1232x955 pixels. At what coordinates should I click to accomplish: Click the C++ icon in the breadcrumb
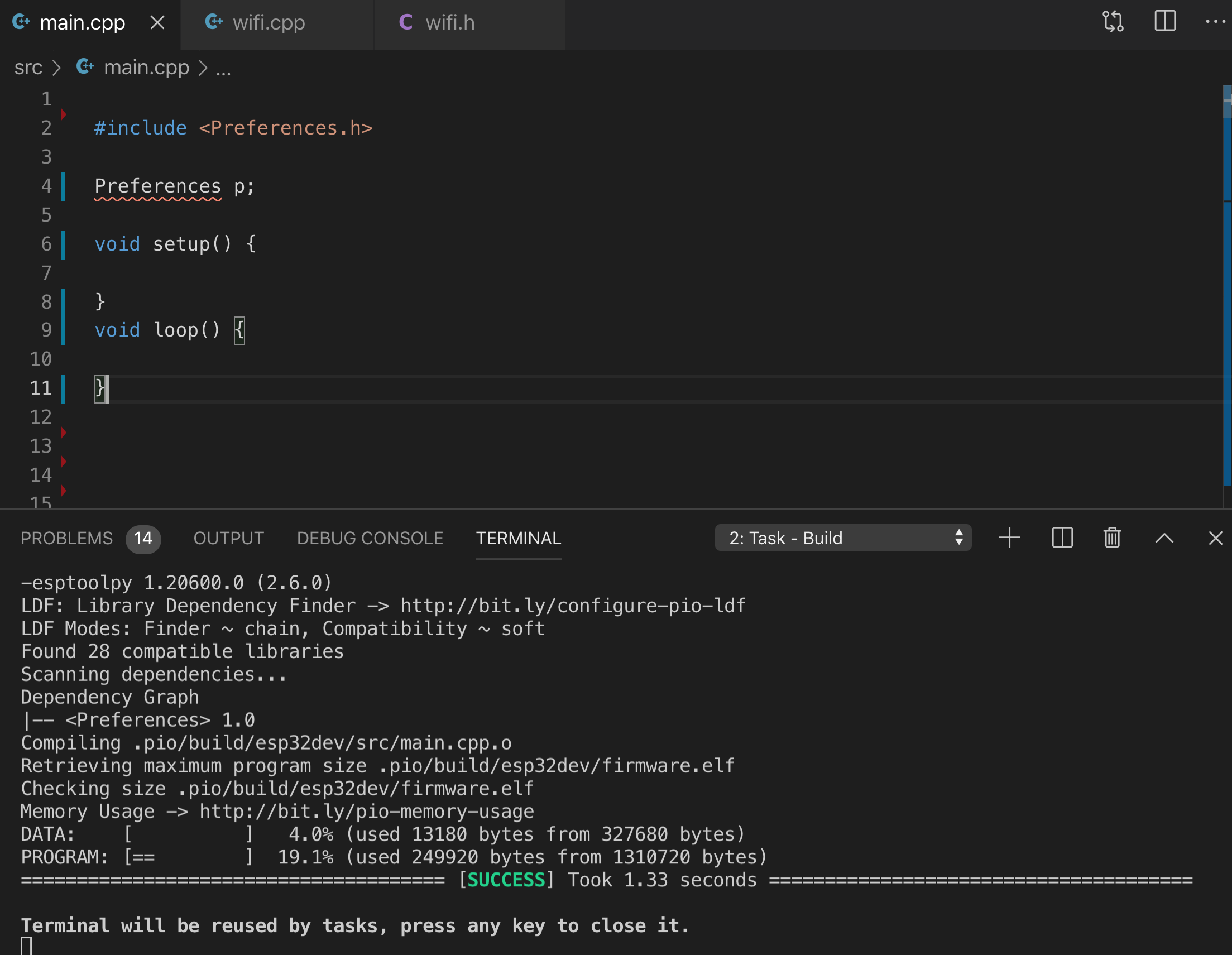tap(85, 67)
